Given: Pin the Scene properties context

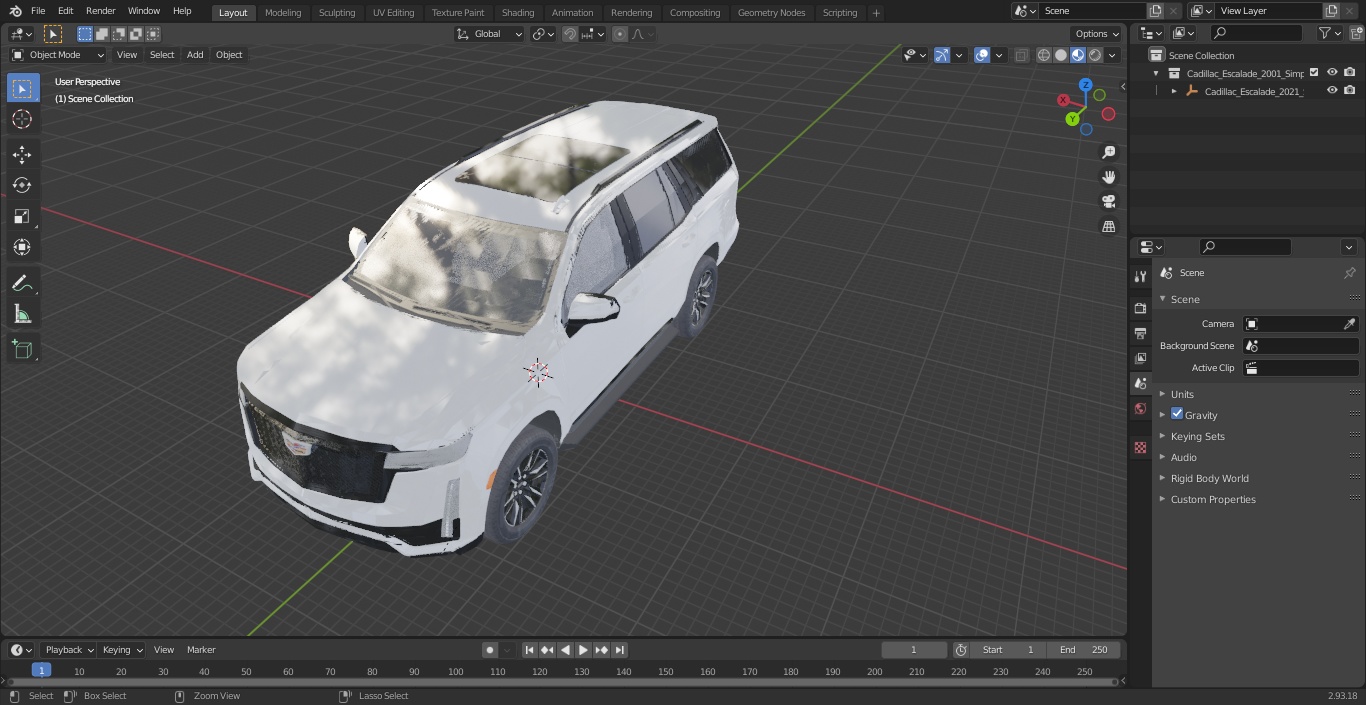Looking at the screenshot, I should coord(1349,273).
